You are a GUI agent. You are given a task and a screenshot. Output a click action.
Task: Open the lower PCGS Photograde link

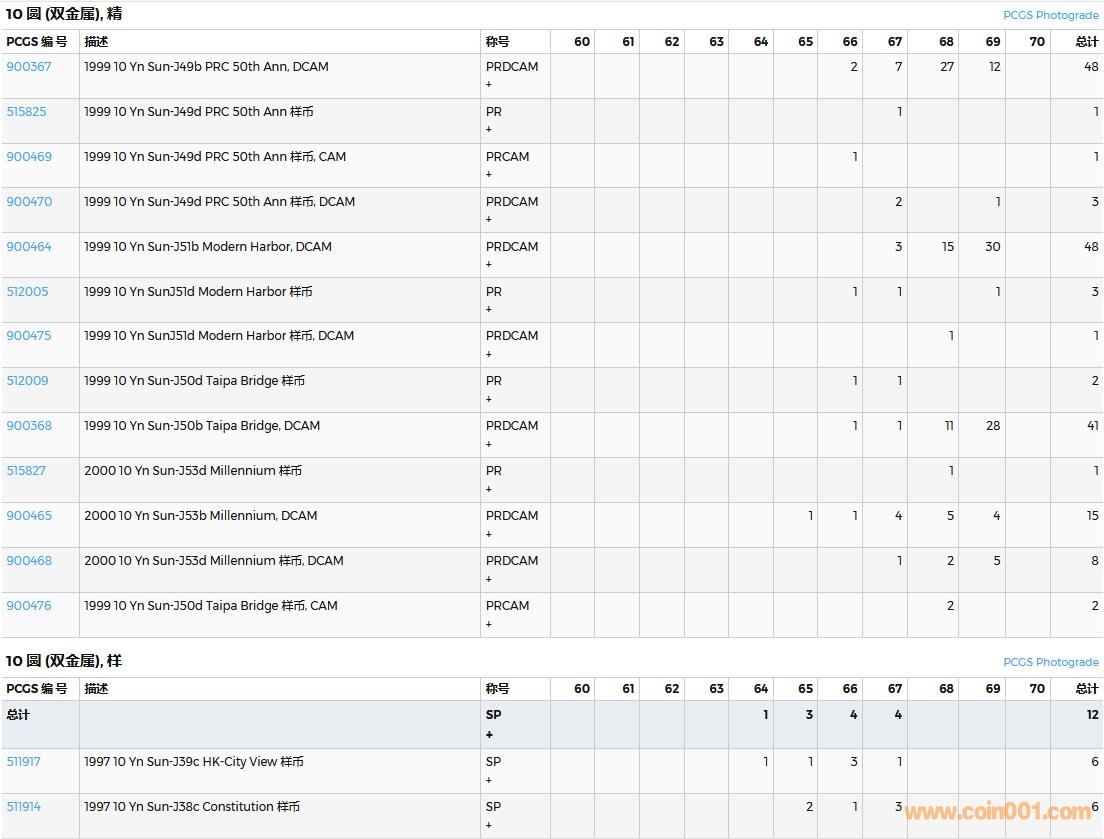[1050, 662]
